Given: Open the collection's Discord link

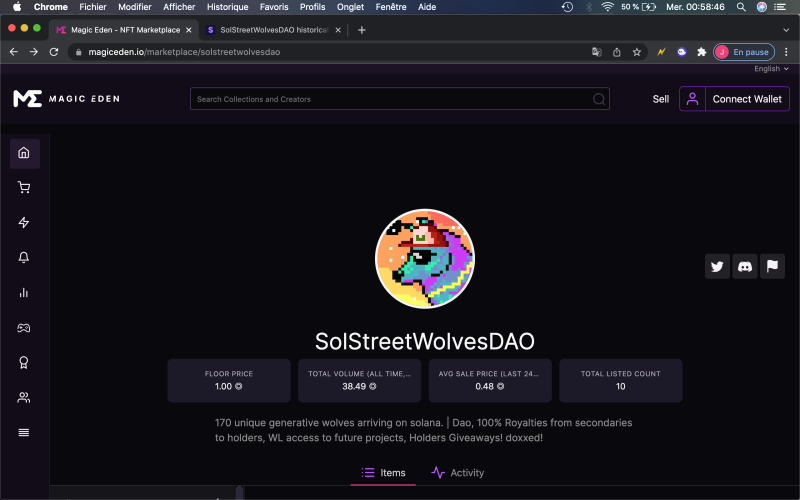Looking at the screenshot, I should click(x=744, y=266).
